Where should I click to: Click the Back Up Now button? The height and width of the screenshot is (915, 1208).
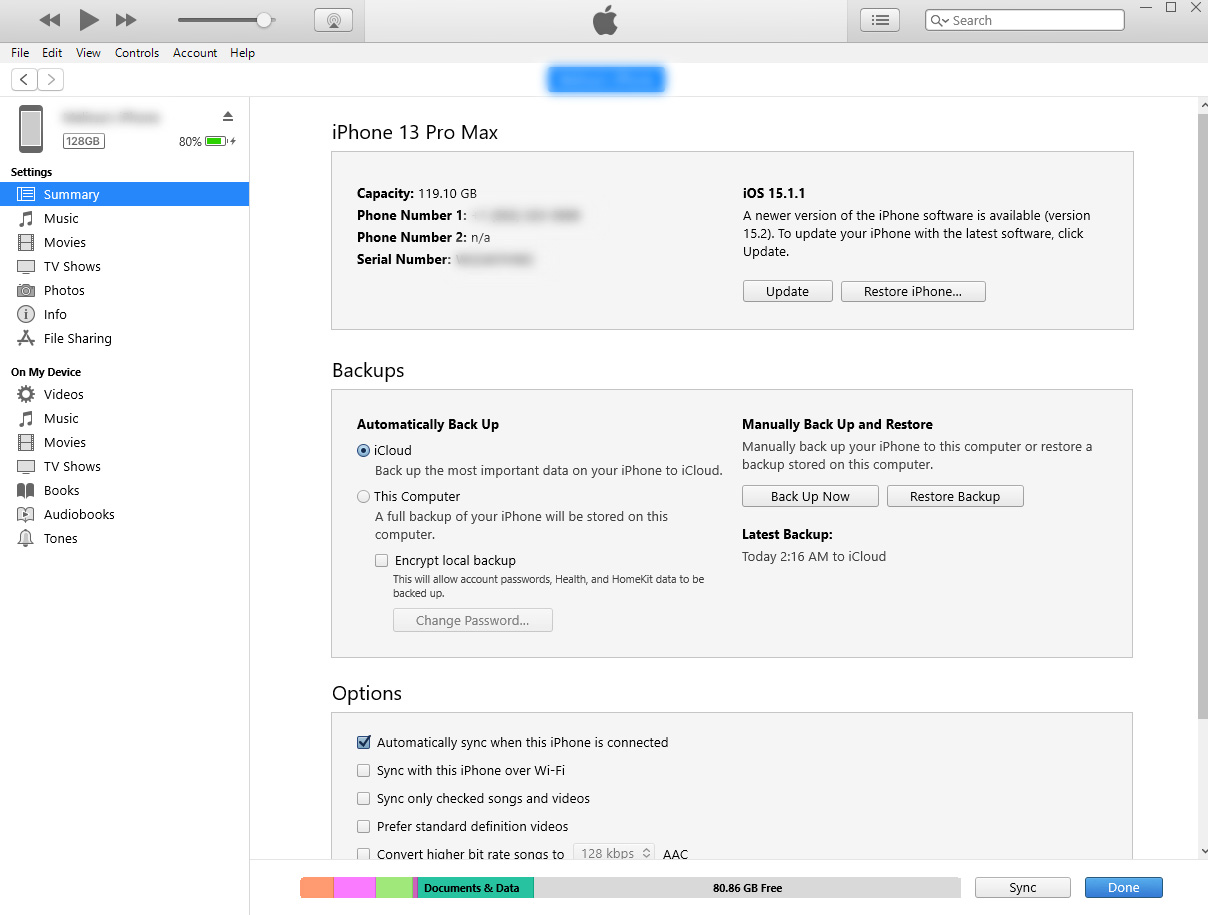[810, 497]
